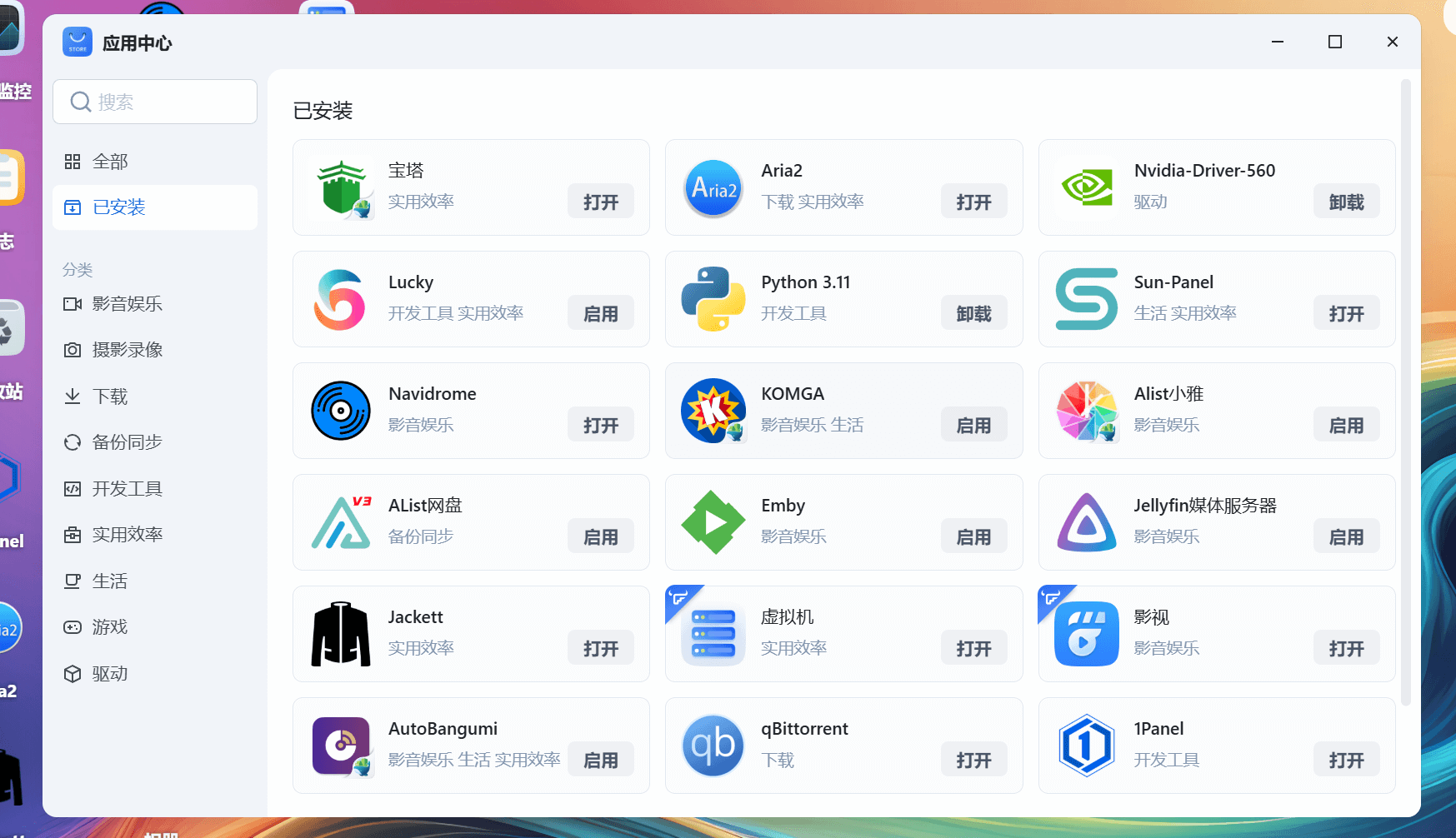
Task: Click the qBittorrent app icon
Action: click(x=713, y=746)
